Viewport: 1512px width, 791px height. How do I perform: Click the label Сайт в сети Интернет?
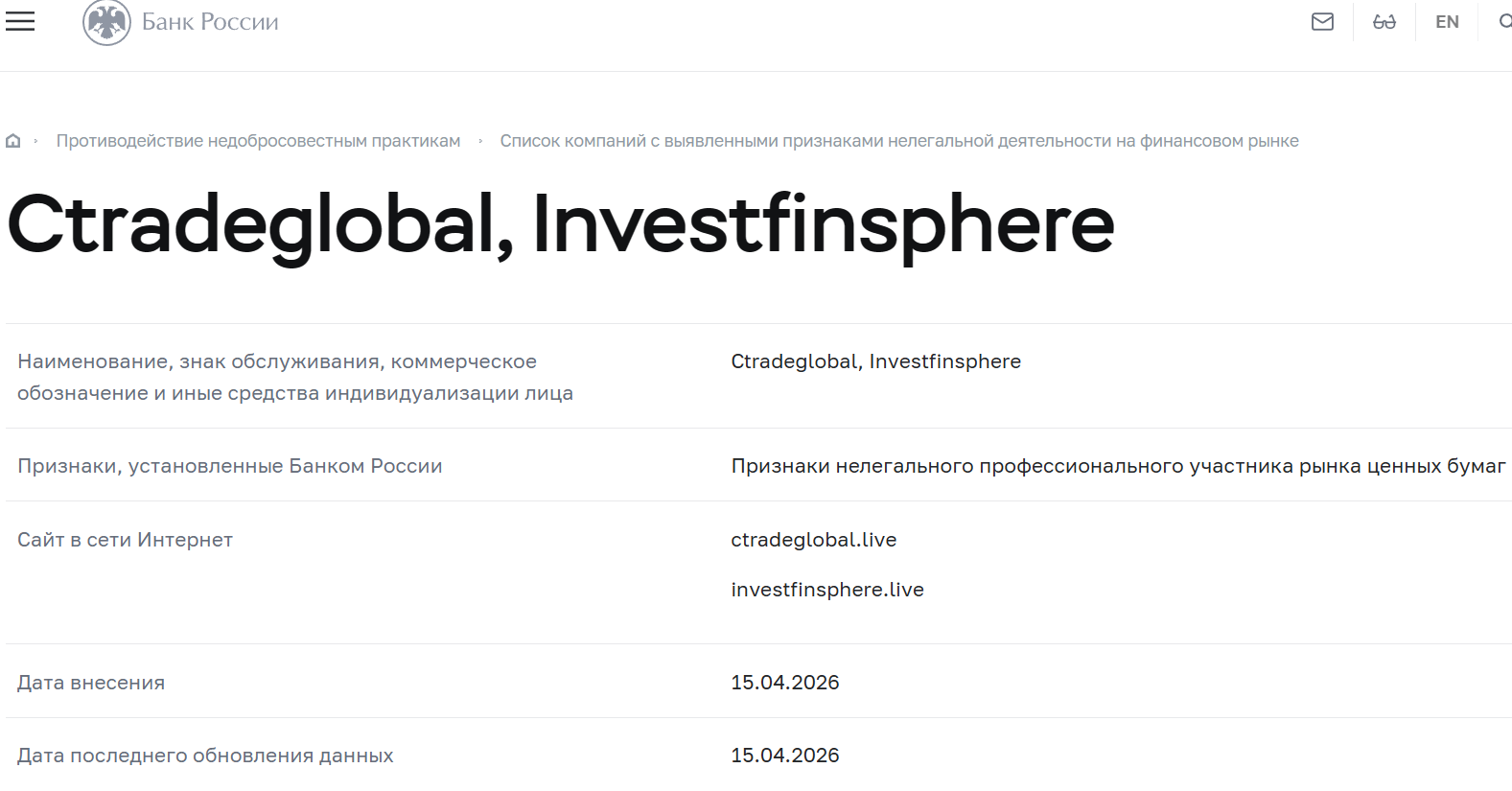[x=125, y=540]
